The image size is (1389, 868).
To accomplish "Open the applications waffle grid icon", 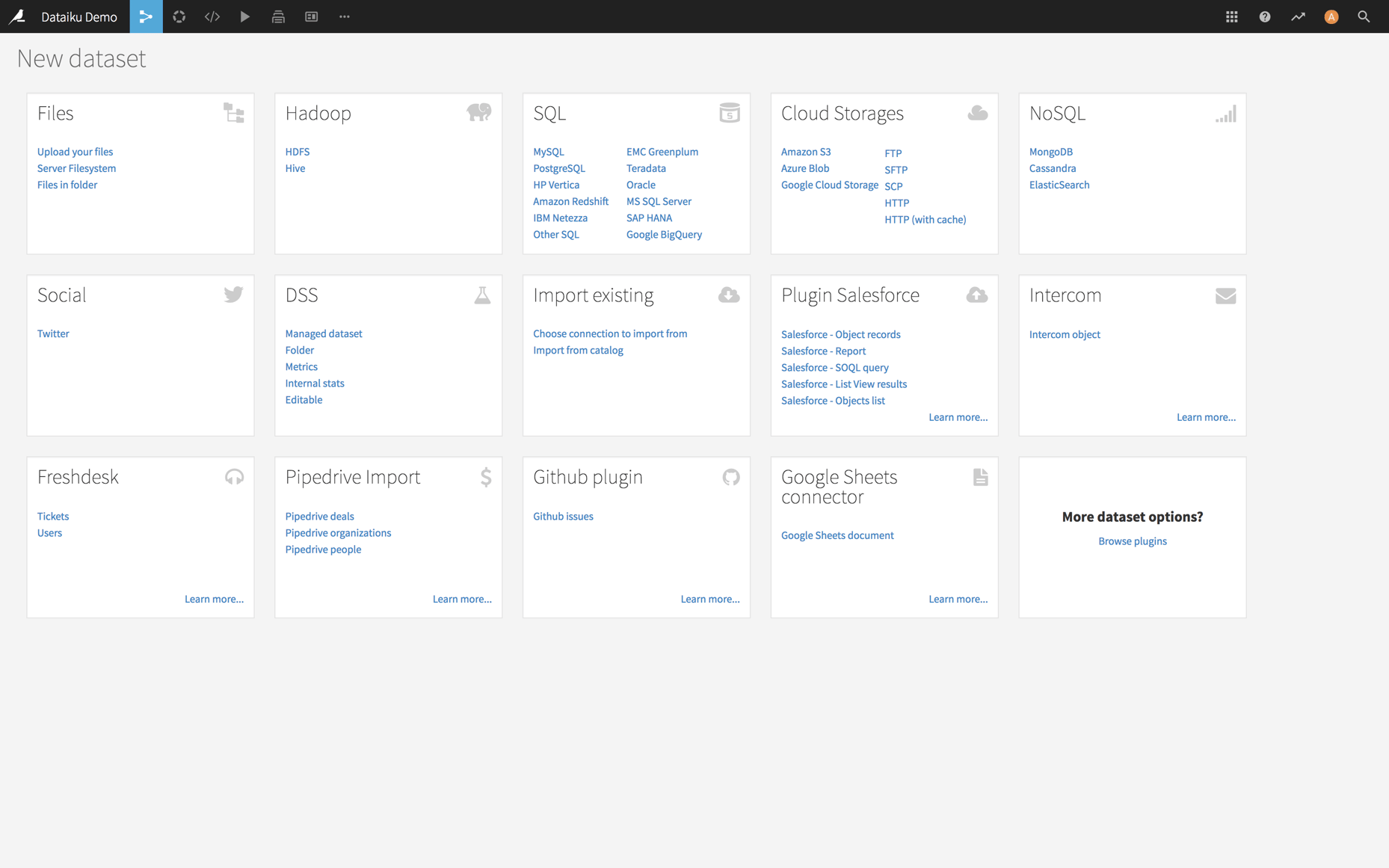I will coord(1231,16).
